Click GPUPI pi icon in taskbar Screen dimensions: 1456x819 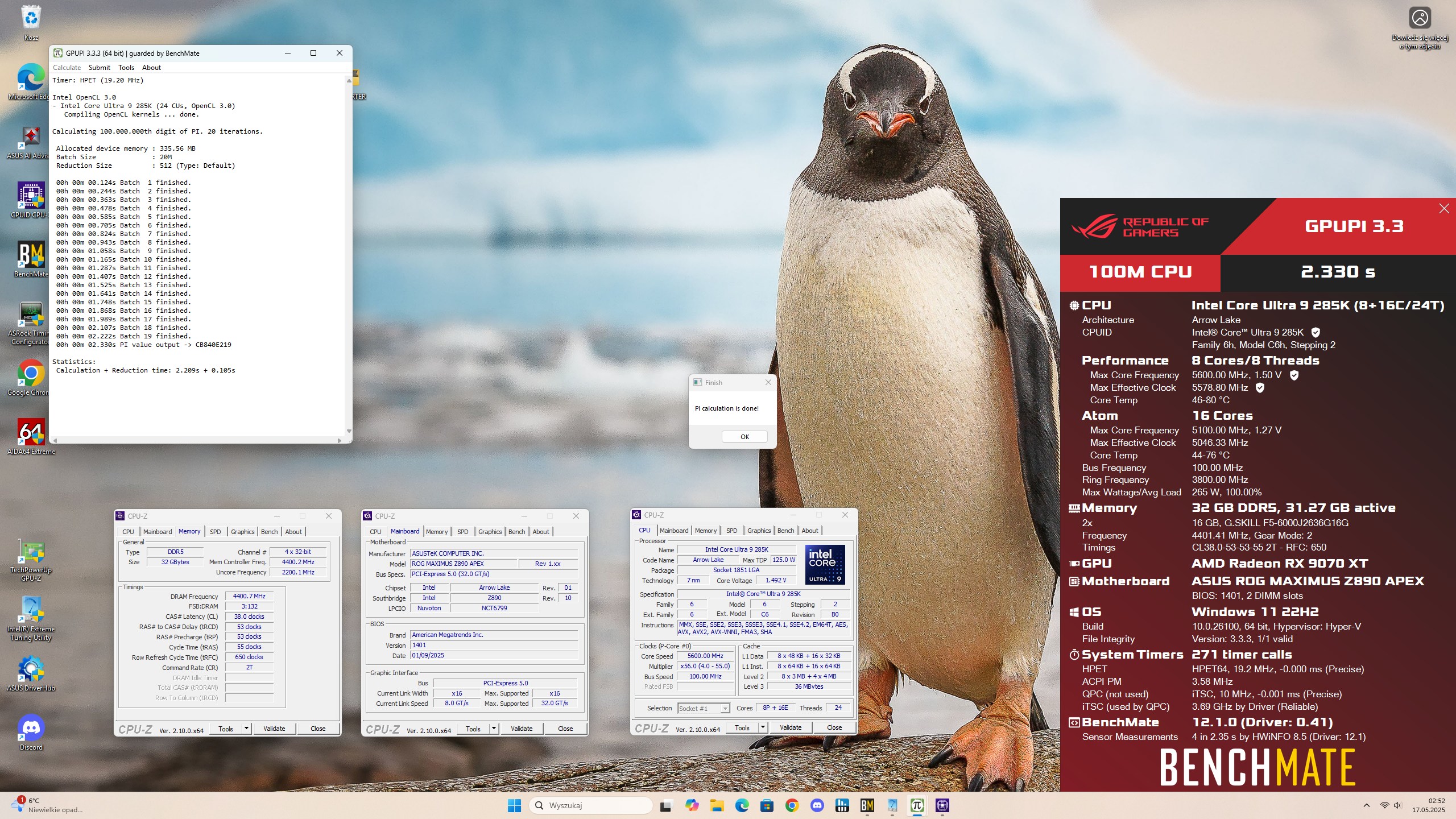[x=917, y=805]
